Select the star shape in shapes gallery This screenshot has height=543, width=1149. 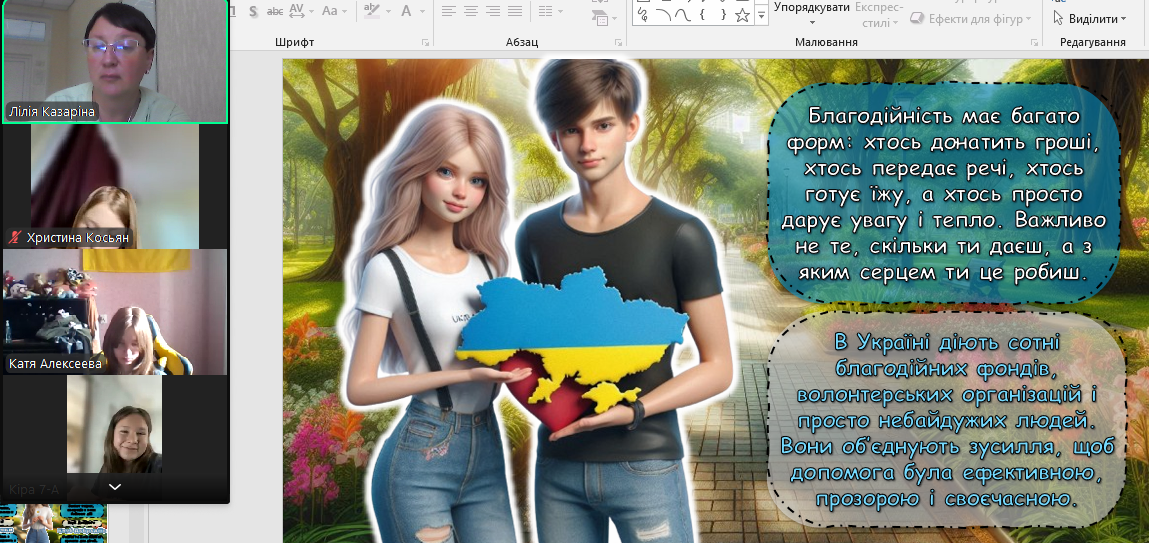(x=741, y=14)
